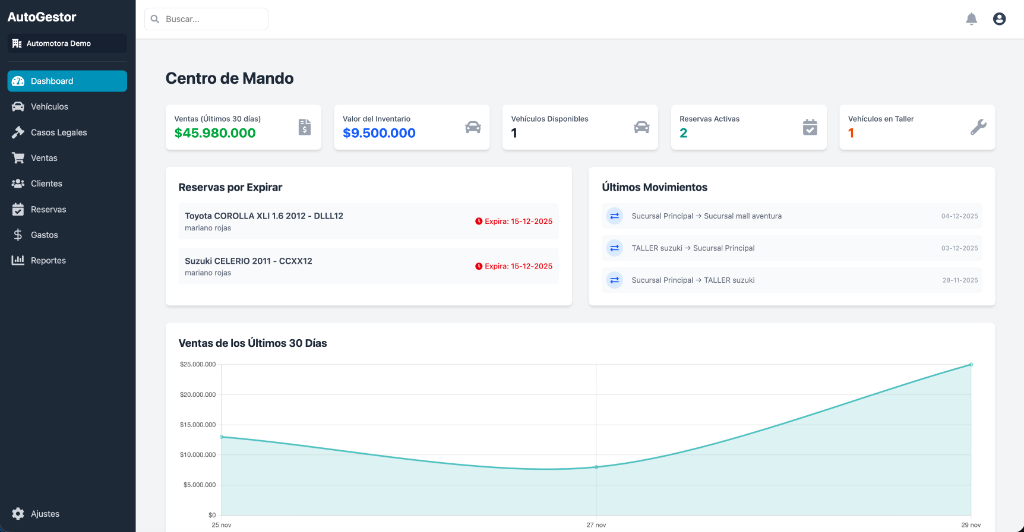Click the car icon in Vehículos Disponibles card
Image resolution: width=1024 pixels, height=532 pixels.
tap(642, 127)
